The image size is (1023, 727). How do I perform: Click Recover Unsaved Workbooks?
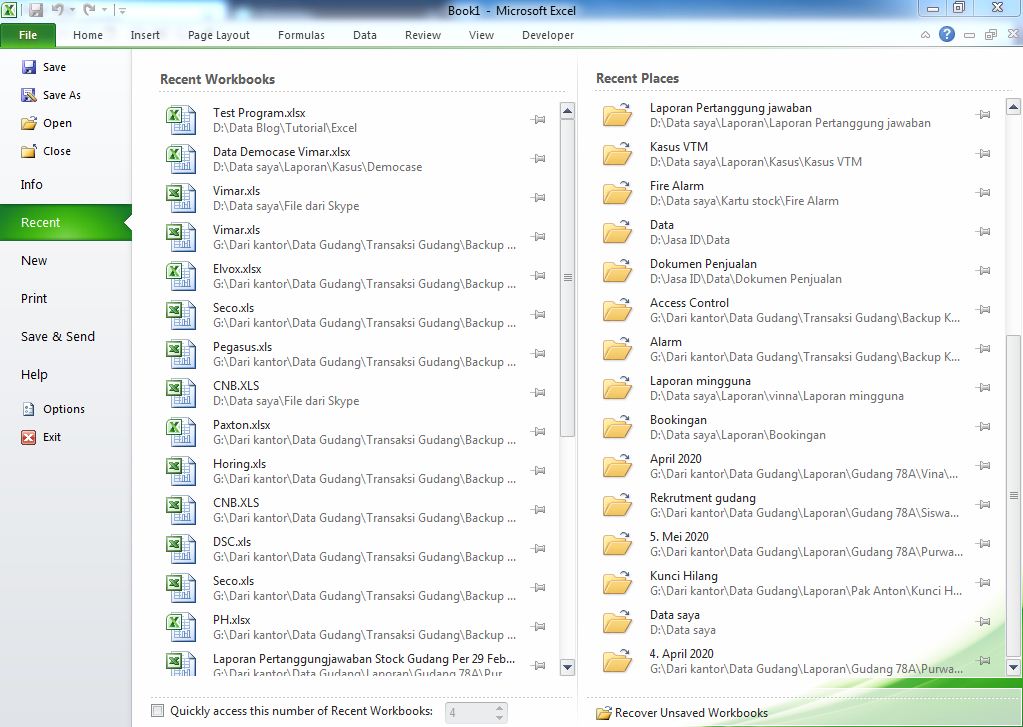point(682,713)
